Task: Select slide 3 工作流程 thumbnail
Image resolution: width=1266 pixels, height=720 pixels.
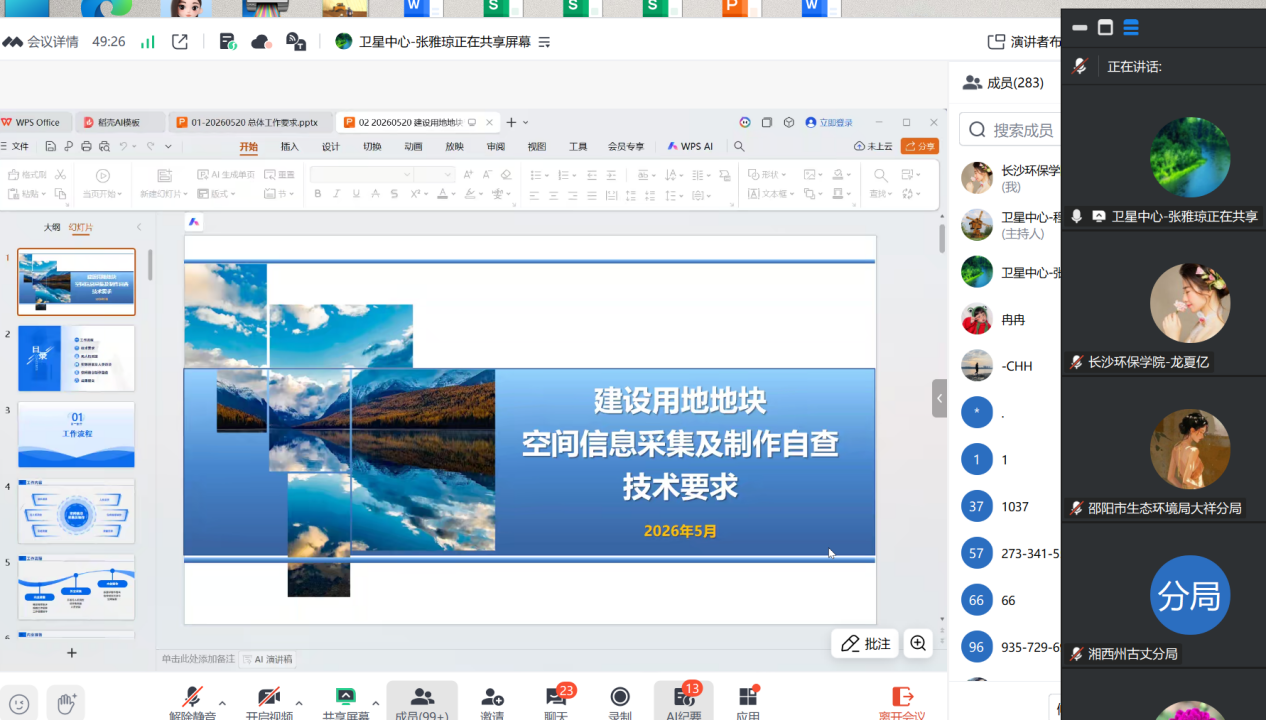Action: pyautogui.click(x=76, y=434)
